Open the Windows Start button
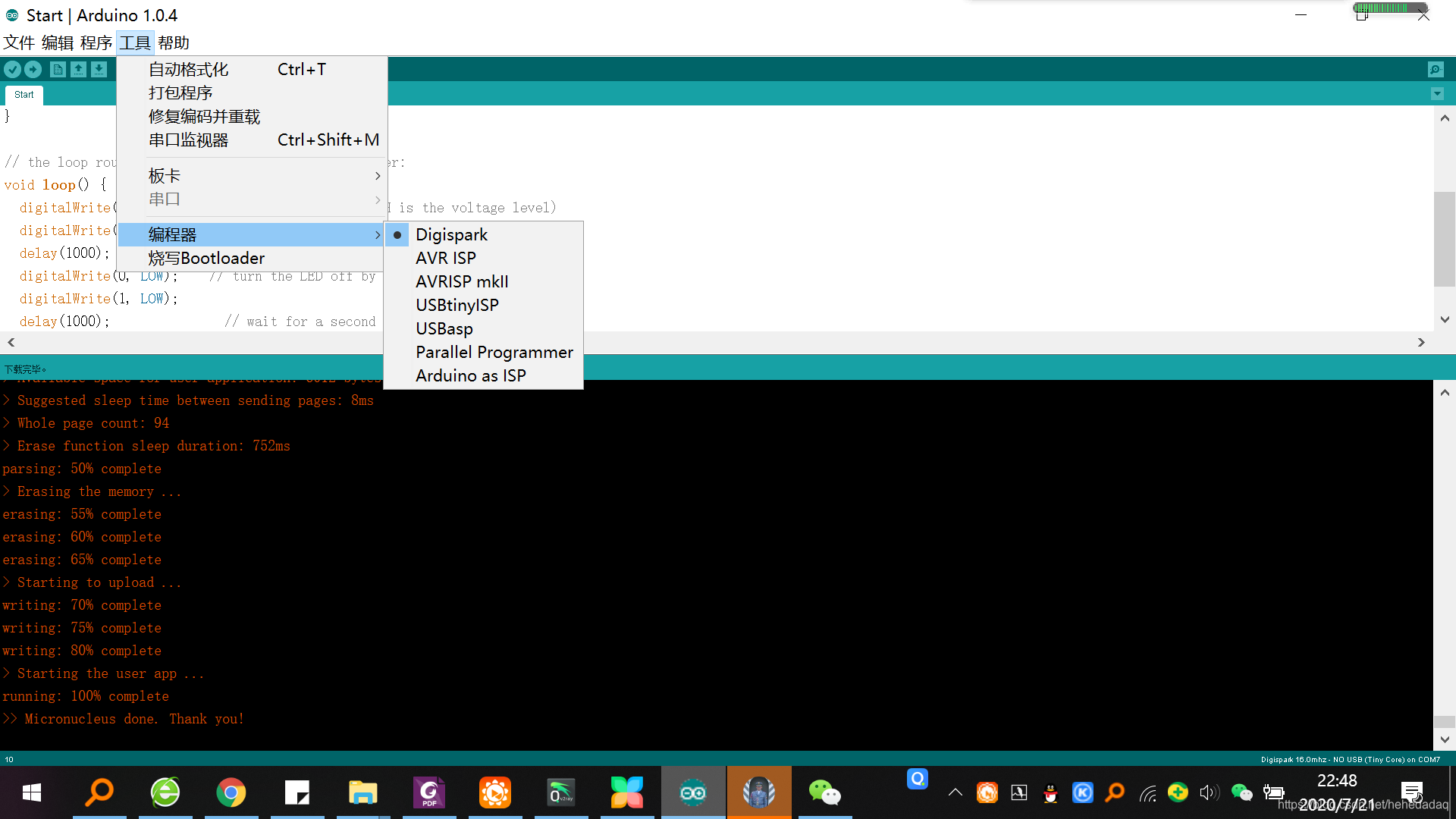1456x819 pixels. (x=32, y=792)
